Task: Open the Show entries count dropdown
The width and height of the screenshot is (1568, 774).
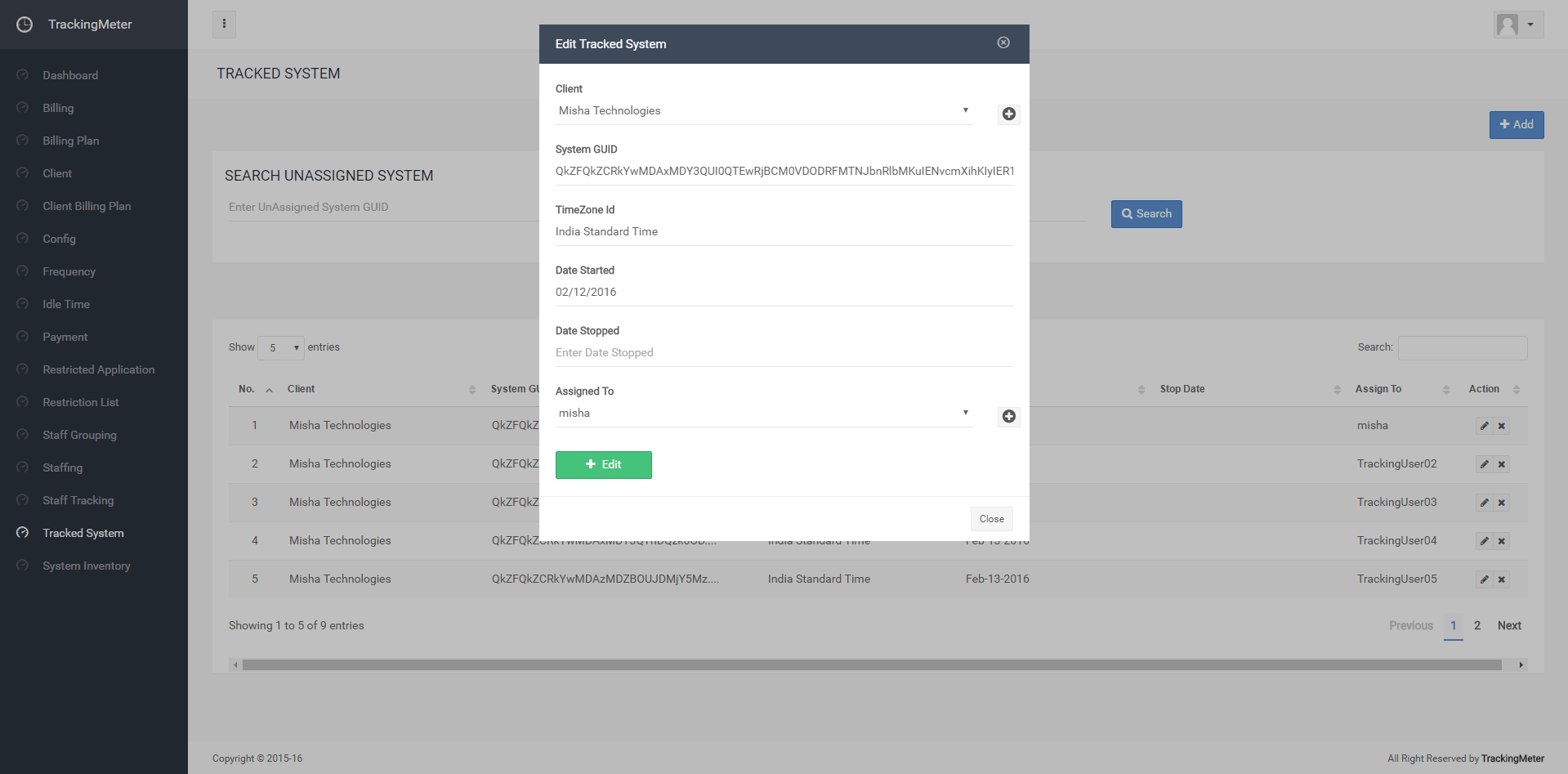Action: (x=281, y=348)
